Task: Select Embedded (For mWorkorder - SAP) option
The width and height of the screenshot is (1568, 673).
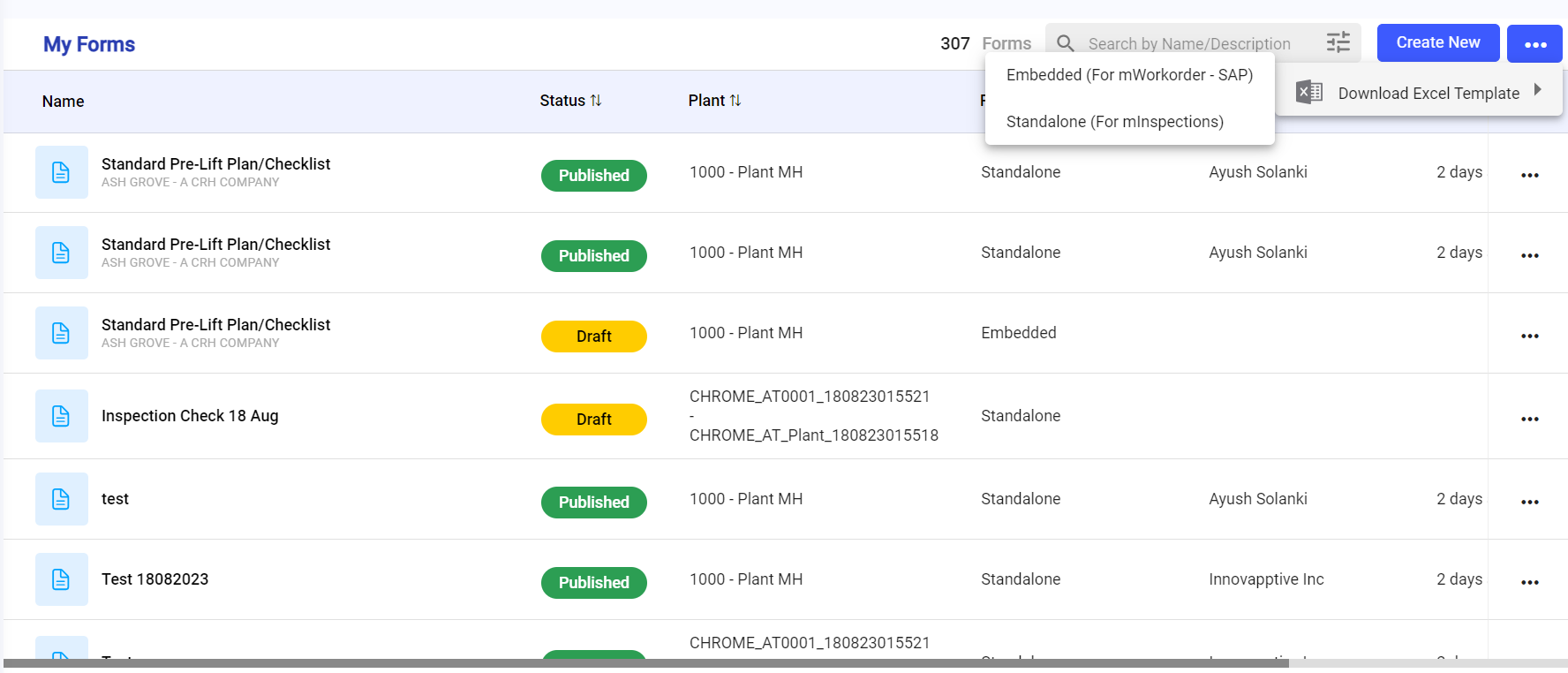Action: click(1129, 75)
